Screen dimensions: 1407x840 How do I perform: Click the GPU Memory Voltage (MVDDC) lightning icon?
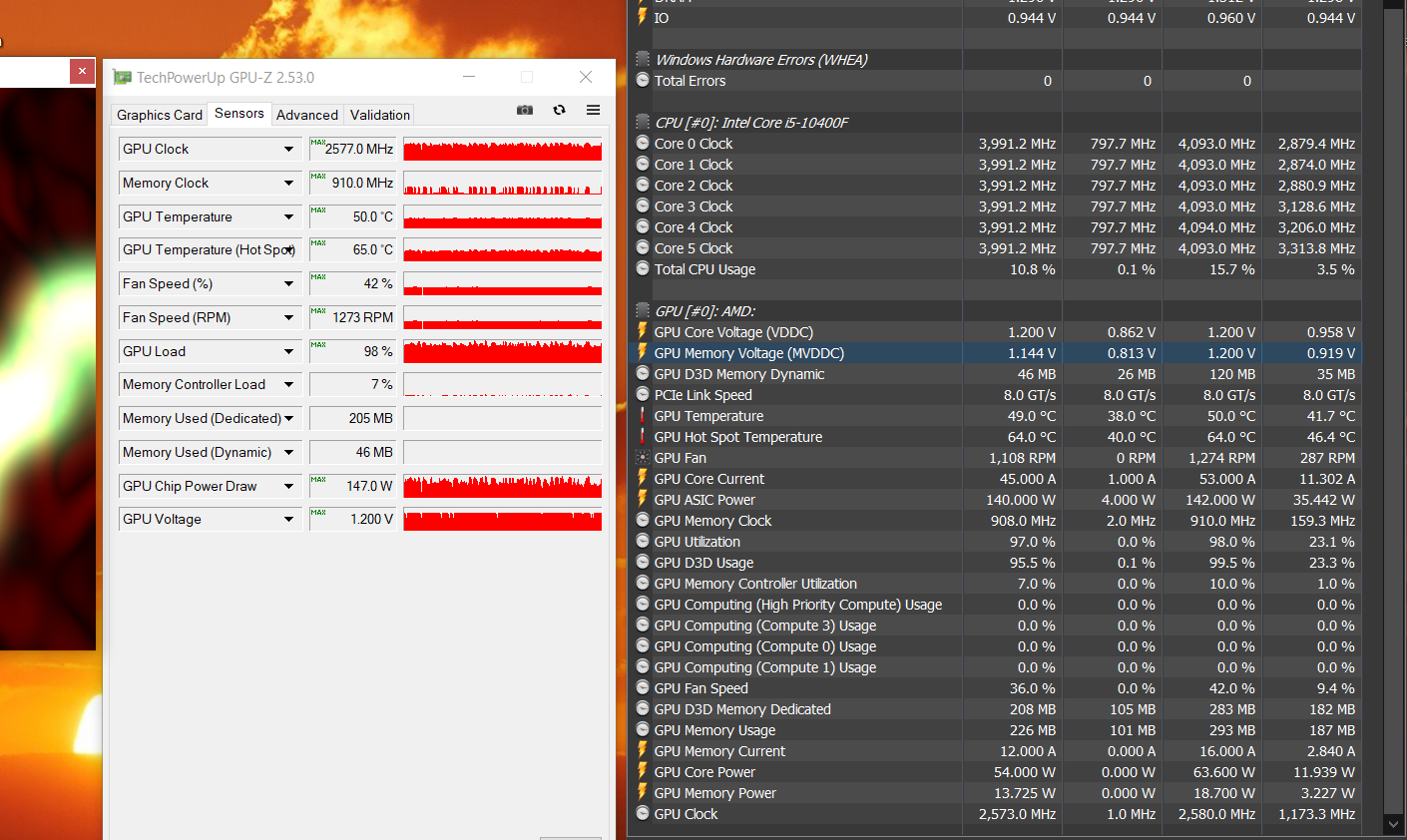(x=643, y=353)
